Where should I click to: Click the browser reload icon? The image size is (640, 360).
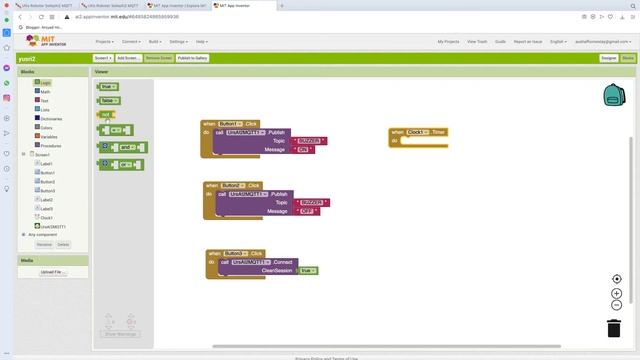(41, 17)
